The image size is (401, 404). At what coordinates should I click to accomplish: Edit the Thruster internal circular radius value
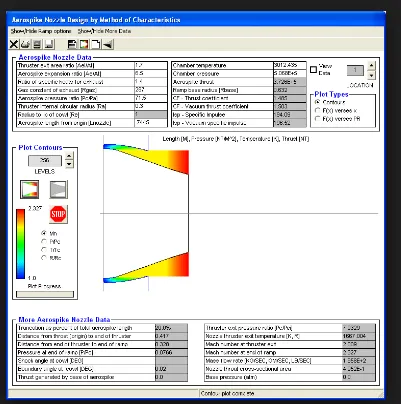[151, 106]
